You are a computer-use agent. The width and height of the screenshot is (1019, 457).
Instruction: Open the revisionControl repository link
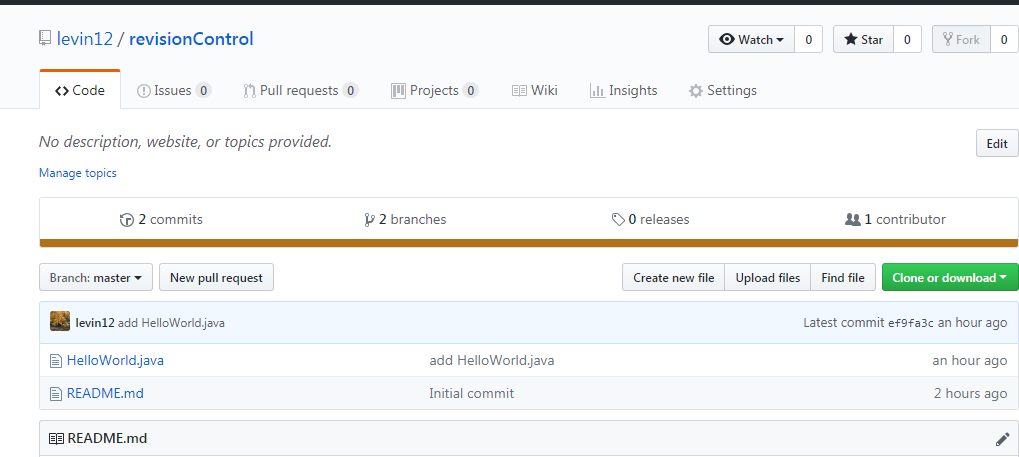click(x=191, y=39)
